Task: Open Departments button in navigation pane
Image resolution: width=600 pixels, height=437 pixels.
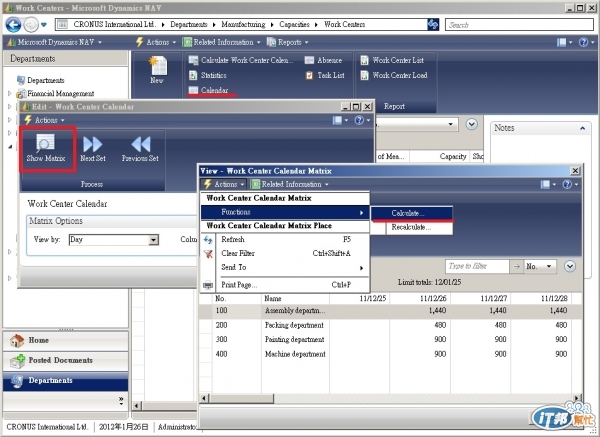Action: click(x=66, y=381)
